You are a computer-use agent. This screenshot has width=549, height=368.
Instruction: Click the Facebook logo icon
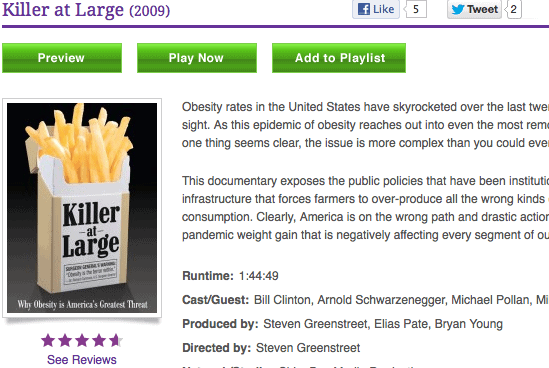click(364, 9)
